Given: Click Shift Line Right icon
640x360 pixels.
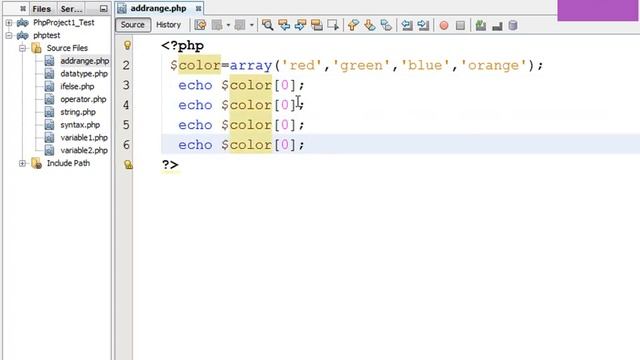Looking at the screenshot, I should pyautogui.click(x=423, y=25).
